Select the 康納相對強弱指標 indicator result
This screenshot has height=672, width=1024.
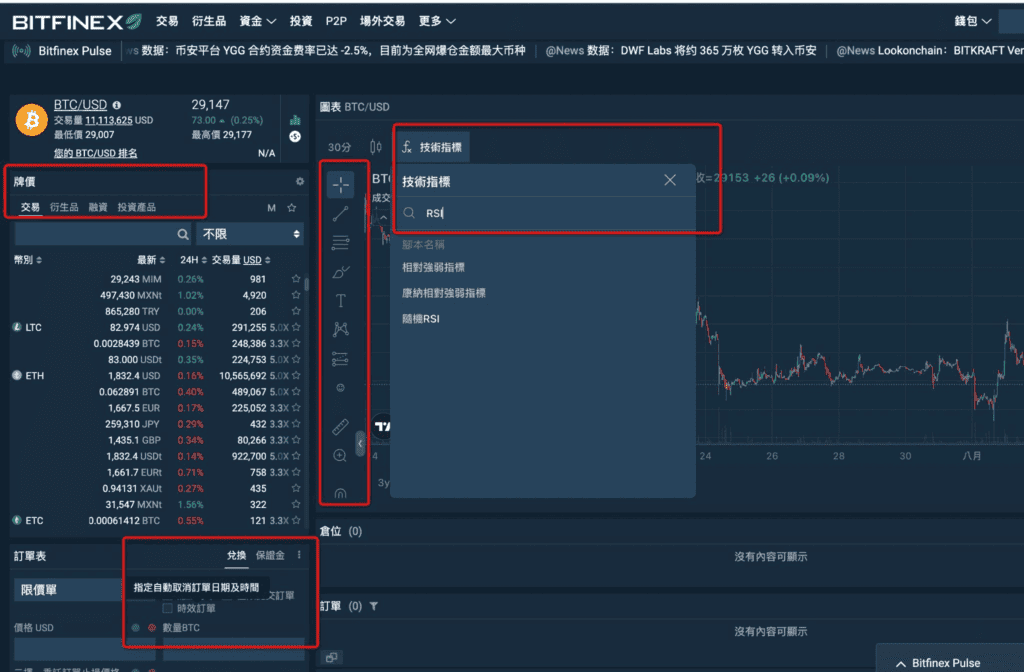point(444,293)
